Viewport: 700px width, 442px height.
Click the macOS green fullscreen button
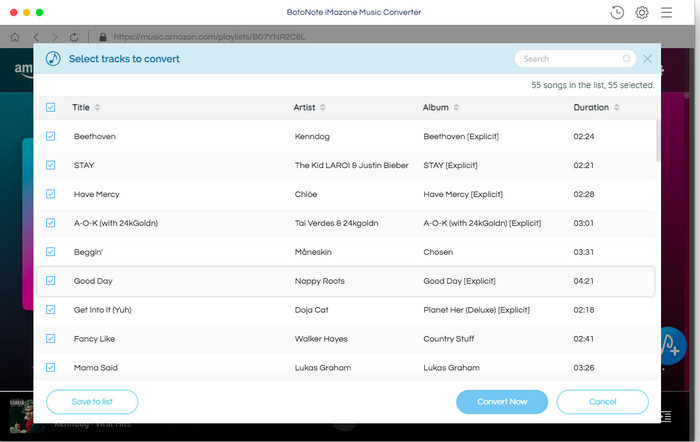point(39,13)
